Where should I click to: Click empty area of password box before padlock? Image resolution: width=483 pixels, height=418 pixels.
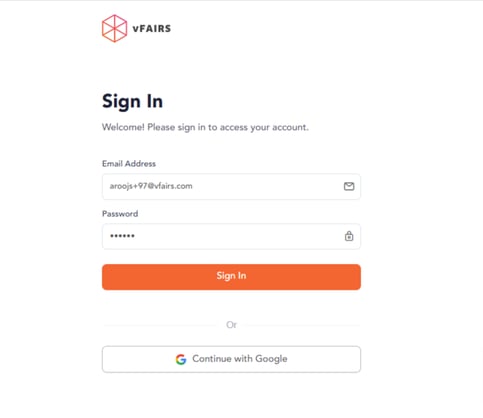coord(238,236)
